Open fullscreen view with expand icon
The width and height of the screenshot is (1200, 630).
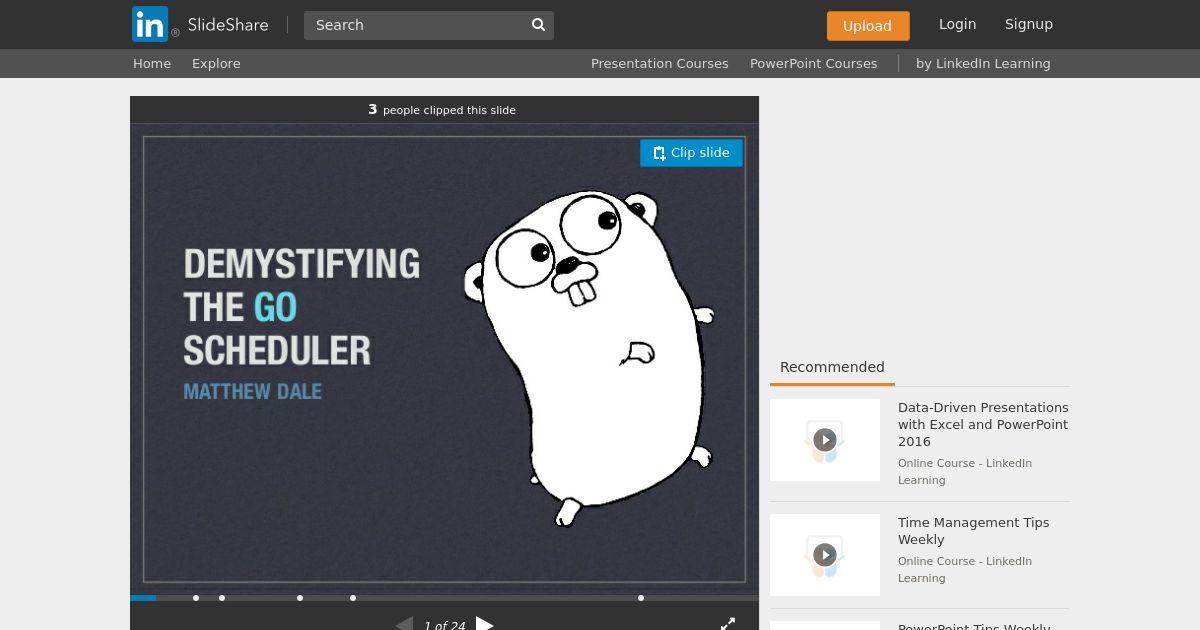click(x=728, y=623)
